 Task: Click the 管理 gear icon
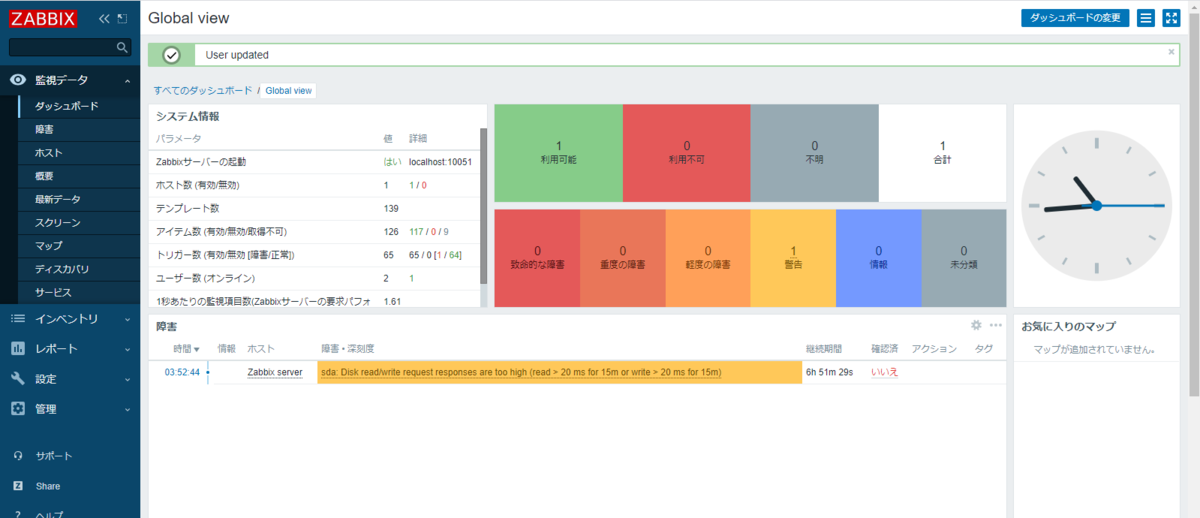coord(18,409)
